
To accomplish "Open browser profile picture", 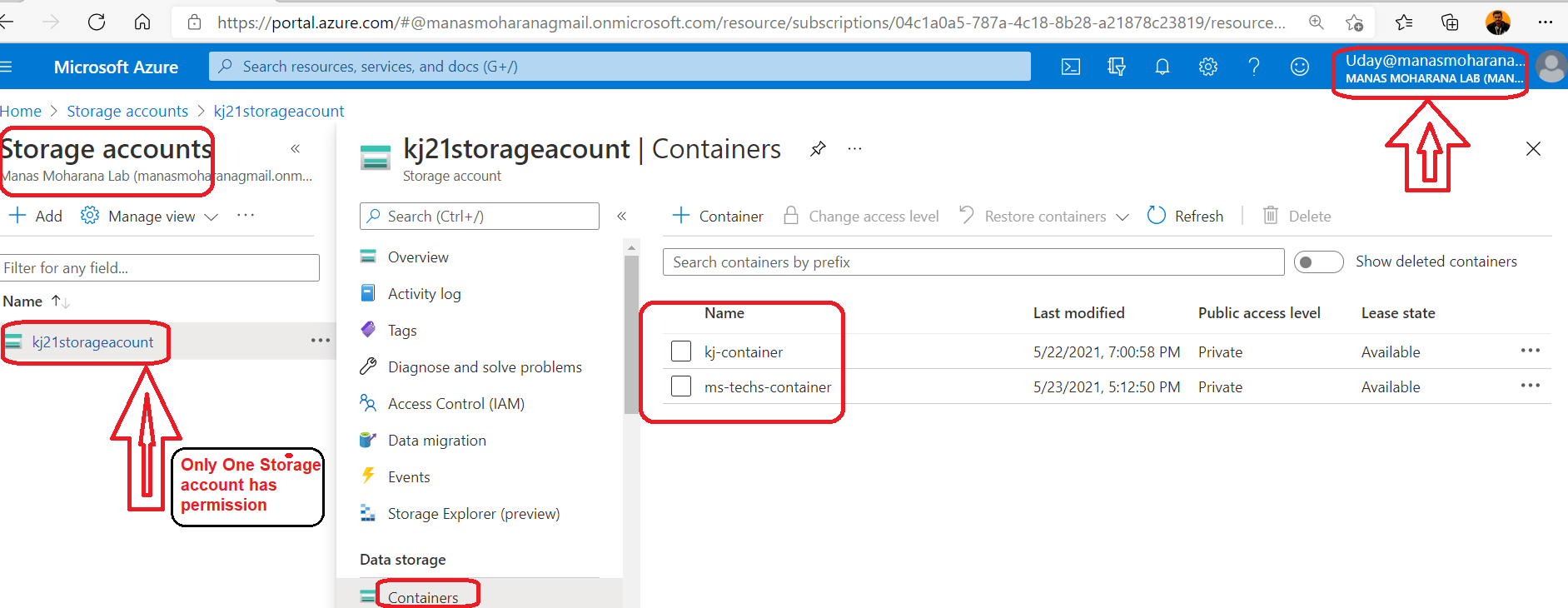I will 1498,22.
